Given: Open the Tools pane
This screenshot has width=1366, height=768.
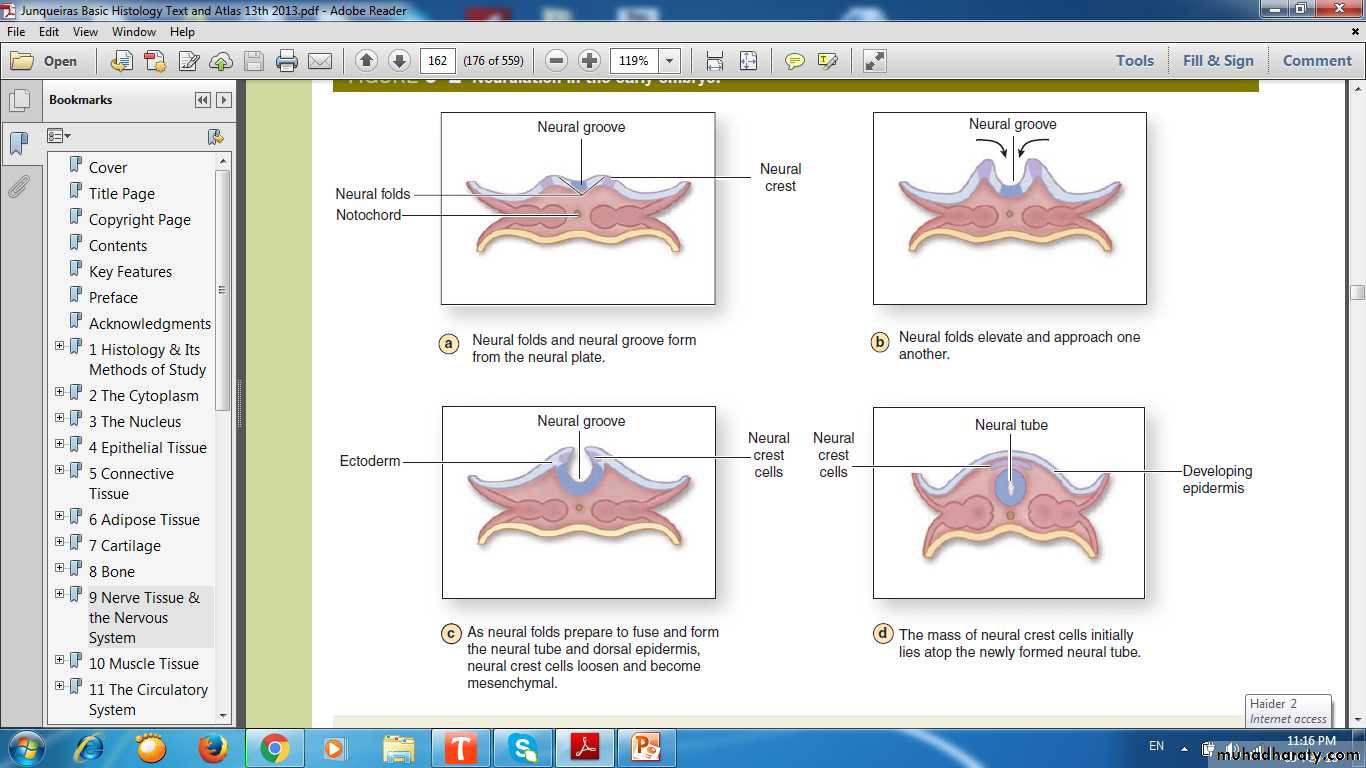Looking at the screenshot, I should pyautogui.click(x=1135, y=61).
